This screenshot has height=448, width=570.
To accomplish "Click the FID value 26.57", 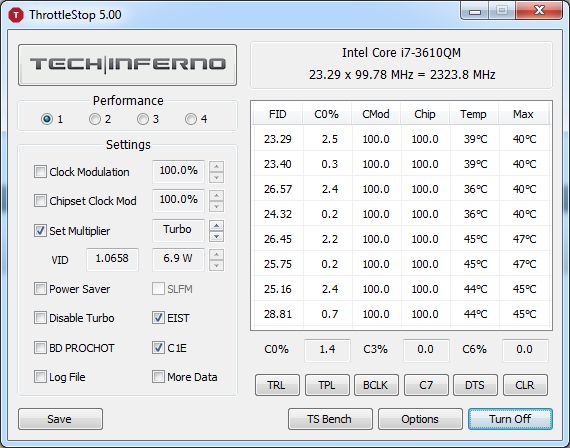I will tap(278, 189).
